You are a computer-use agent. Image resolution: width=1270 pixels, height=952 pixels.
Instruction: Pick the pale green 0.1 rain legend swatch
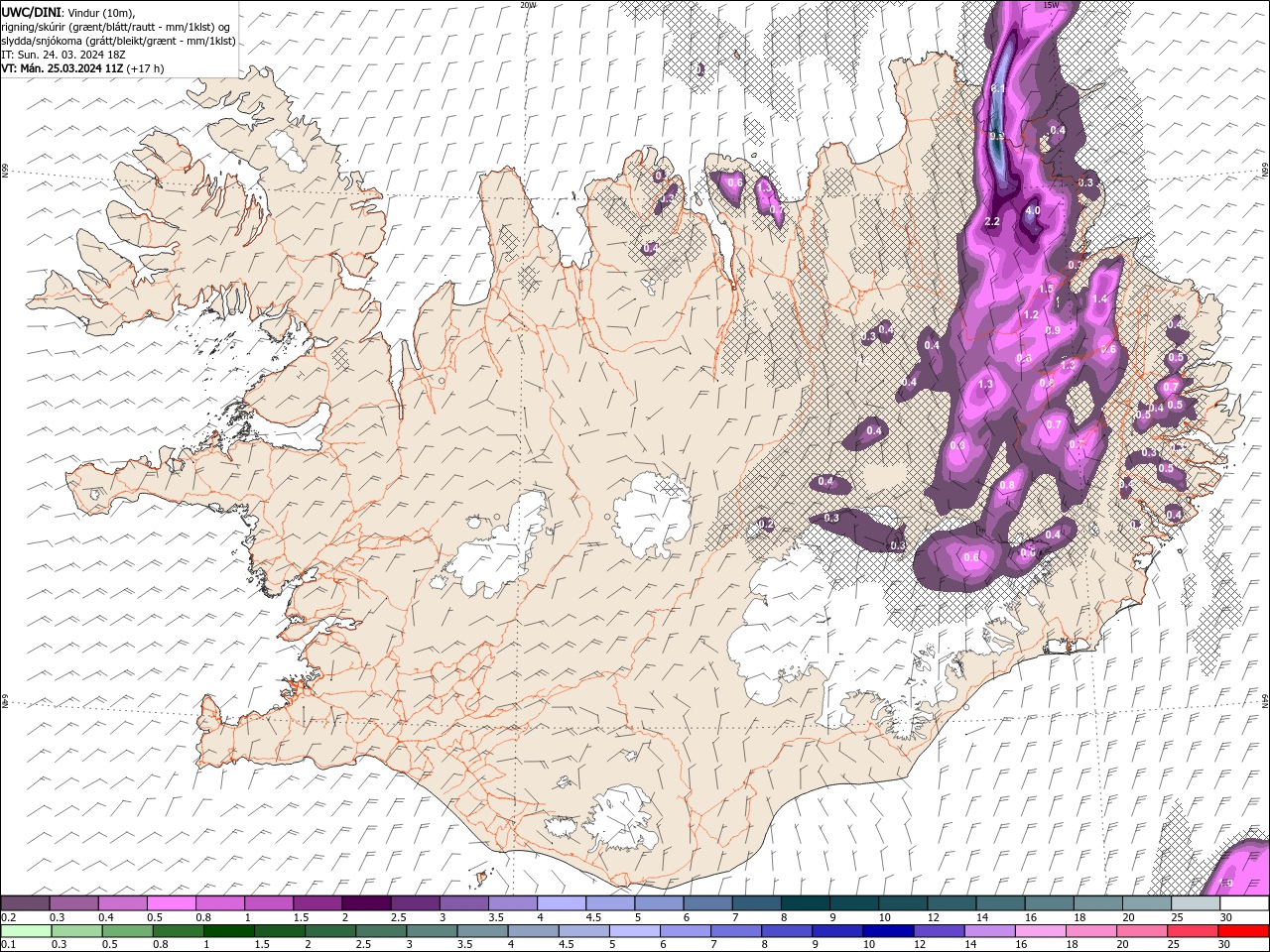coord(25,931)
